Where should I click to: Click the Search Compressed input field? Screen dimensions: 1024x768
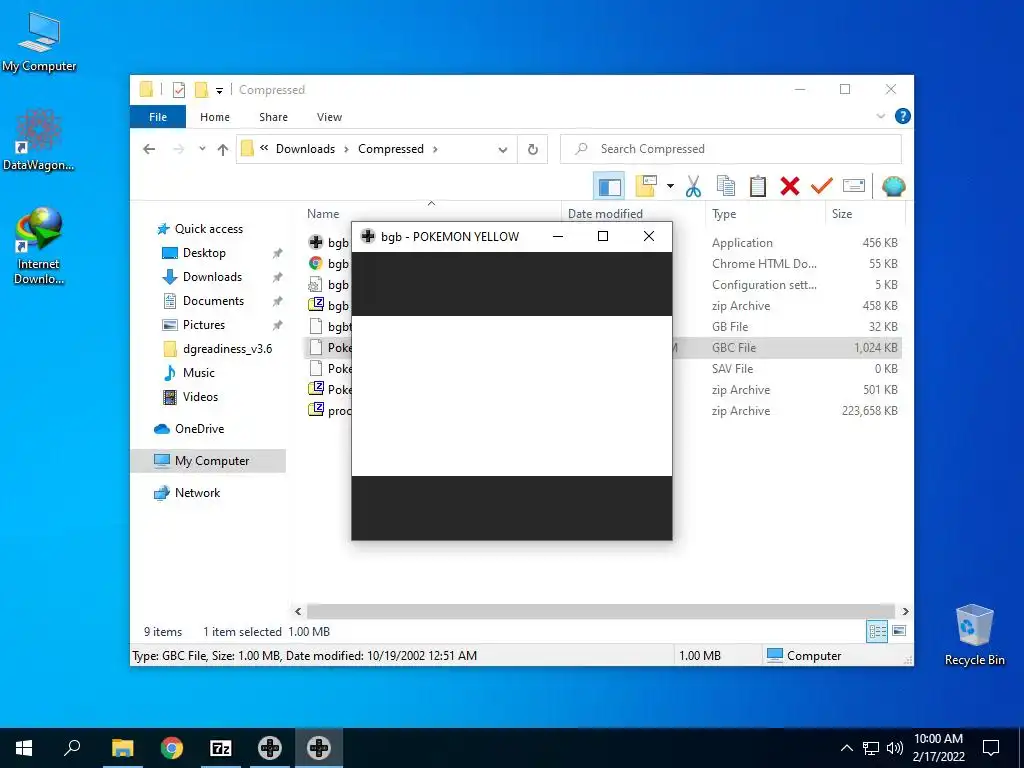731,149
